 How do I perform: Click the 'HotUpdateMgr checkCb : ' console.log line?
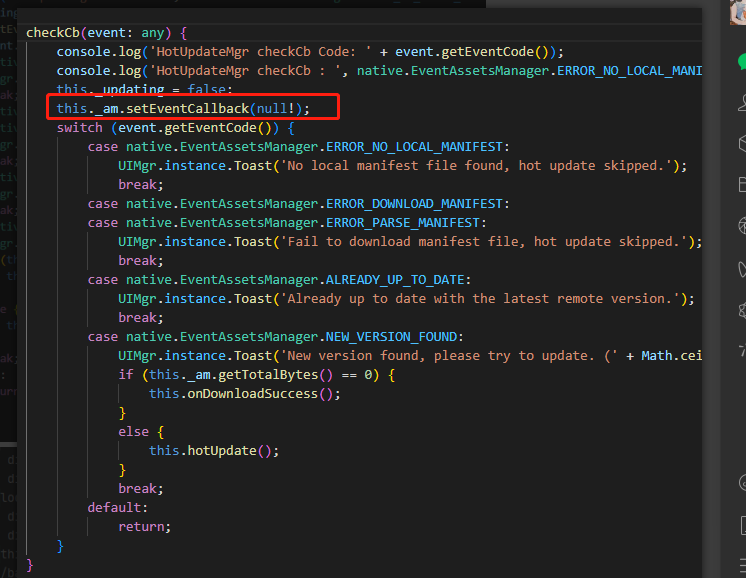(379, 71)
